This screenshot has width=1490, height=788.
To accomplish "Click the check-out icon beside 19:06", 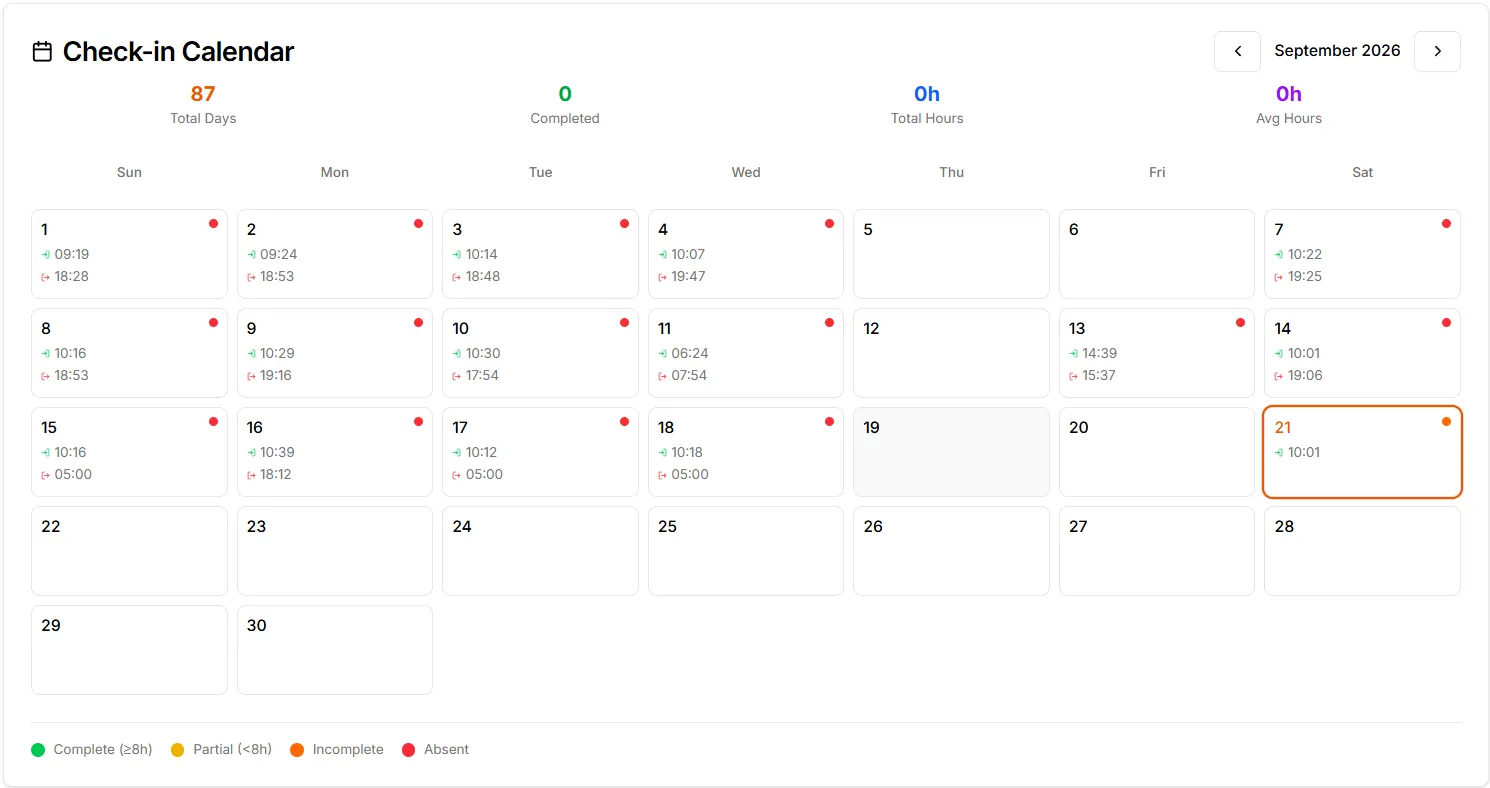I will tap(1279, 376).
